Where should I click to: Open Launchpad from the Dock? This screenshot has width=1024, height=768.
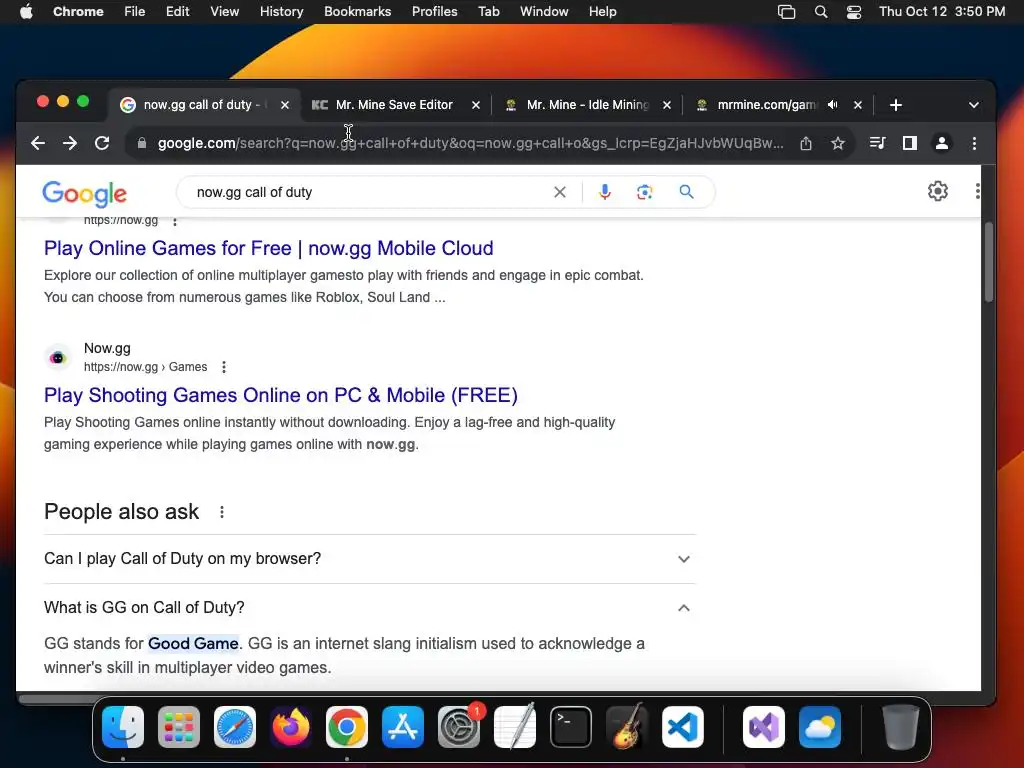[178, 726]
